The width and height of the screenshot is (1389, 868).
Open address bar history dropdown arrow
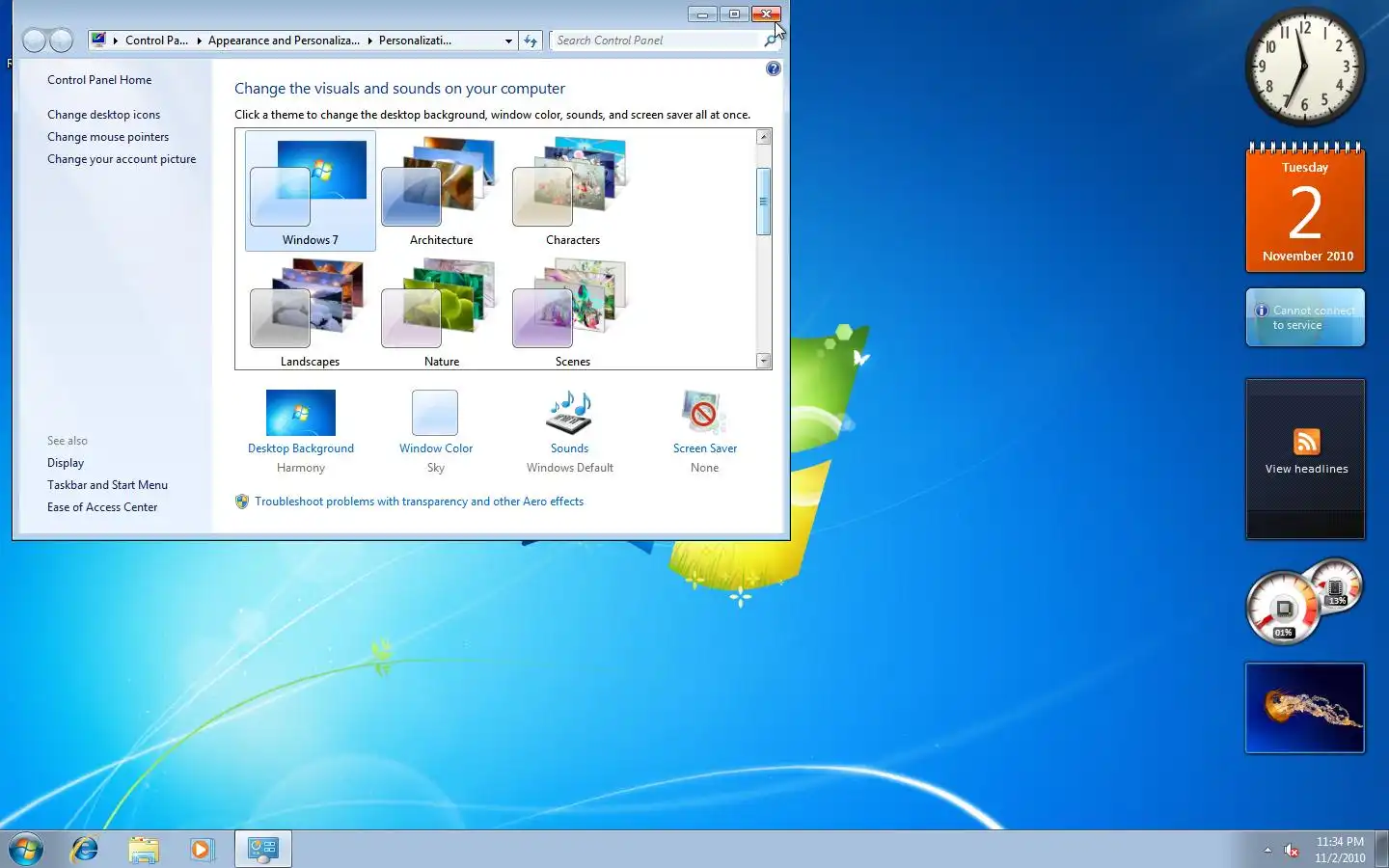[x=508, y=41]
